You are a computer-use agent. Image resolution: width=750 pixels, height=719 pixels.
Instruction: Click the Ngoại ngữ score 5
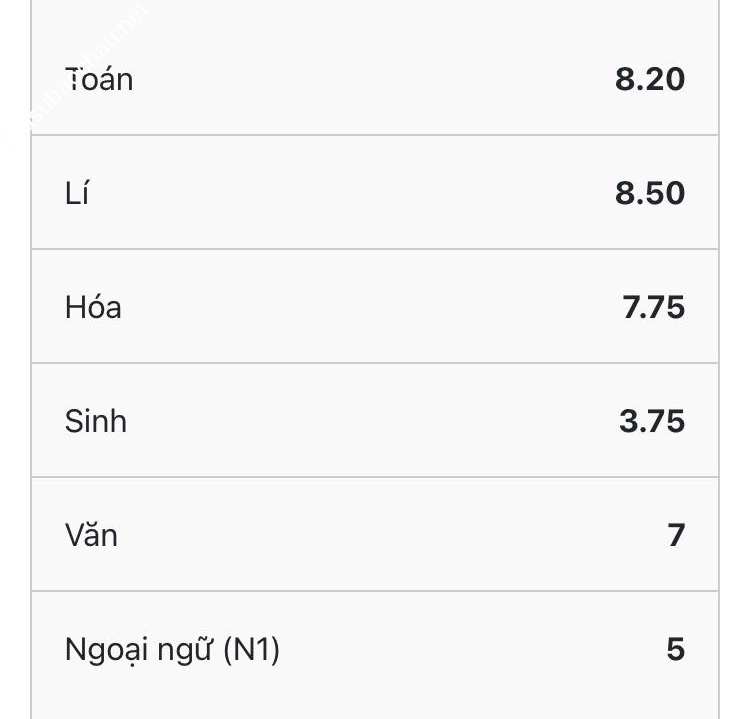(x=676, y=649)
